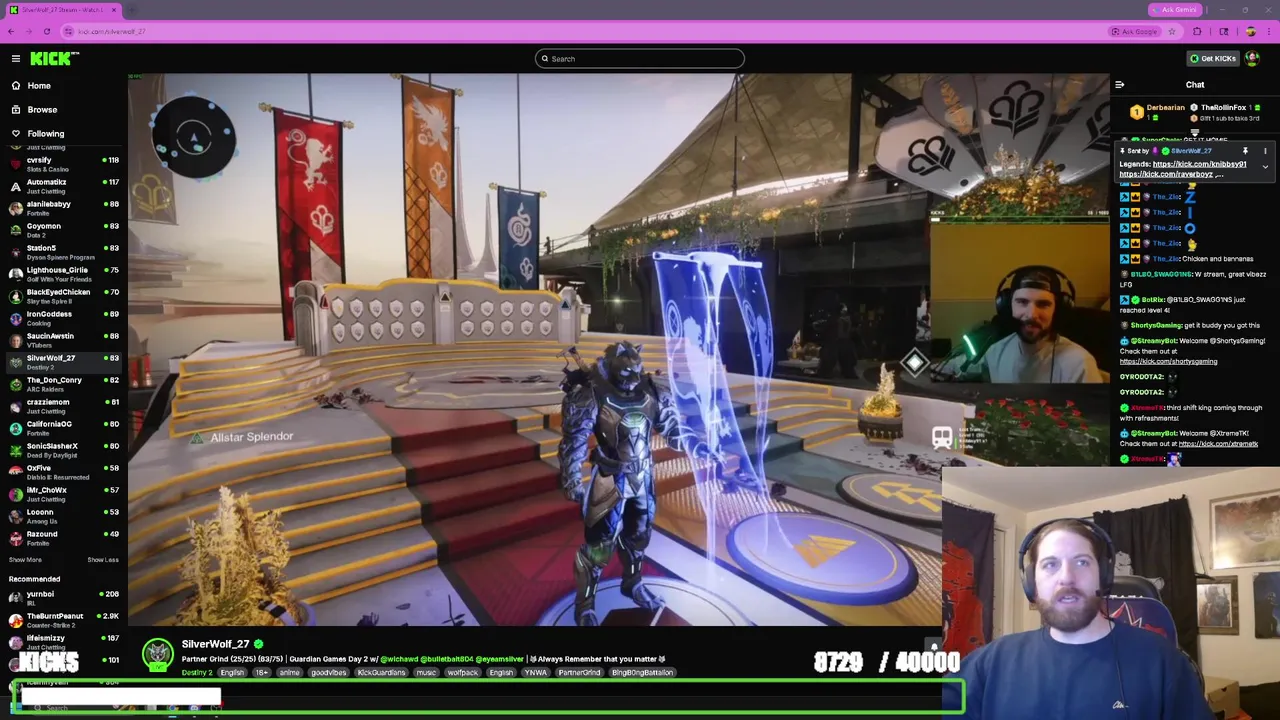Open alaniiebabyy channel in sidebar
This screenshot has width=1280, height=720.
click(x=62, y=208)
